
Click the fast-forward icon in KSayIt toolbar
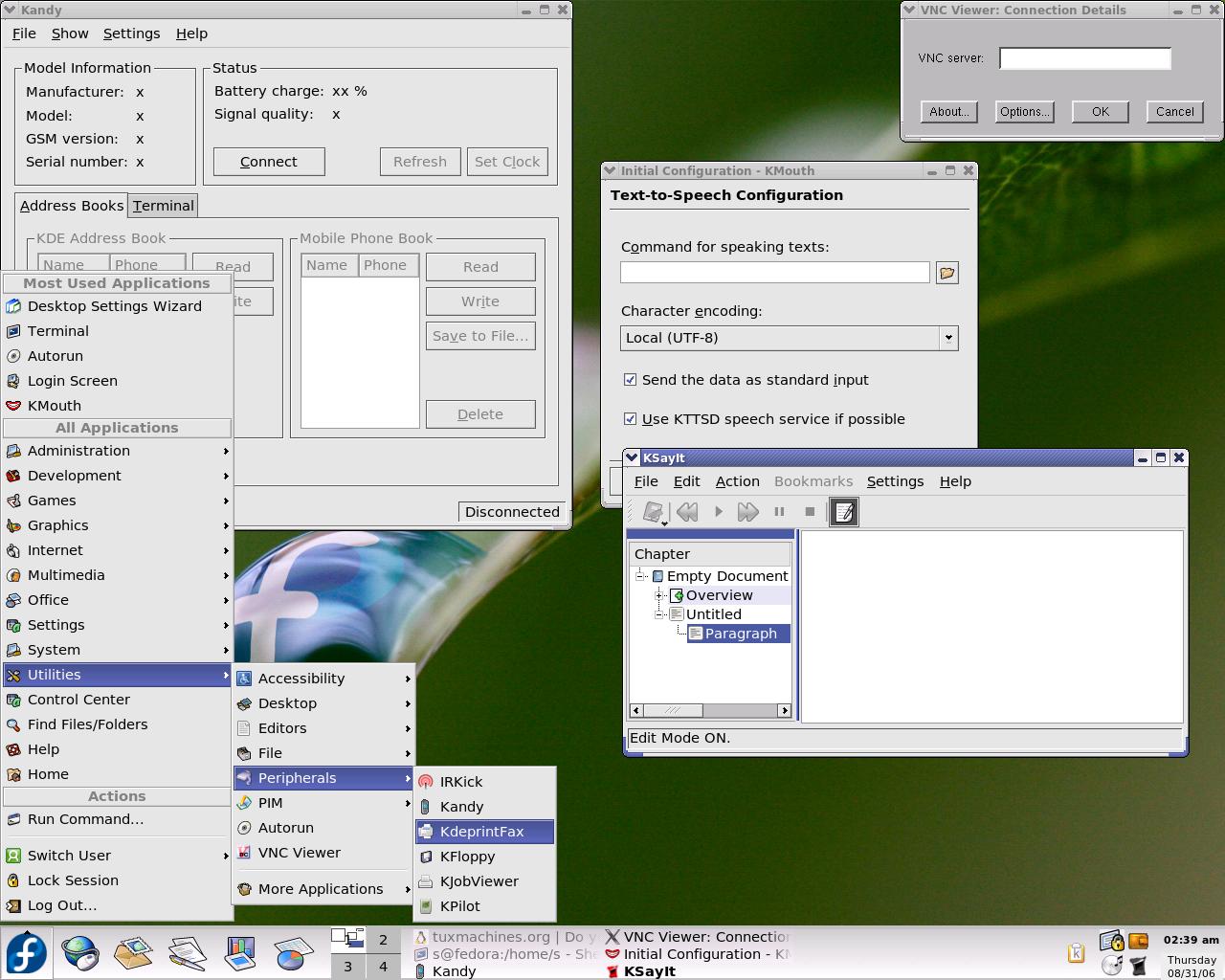pos(748,512)
